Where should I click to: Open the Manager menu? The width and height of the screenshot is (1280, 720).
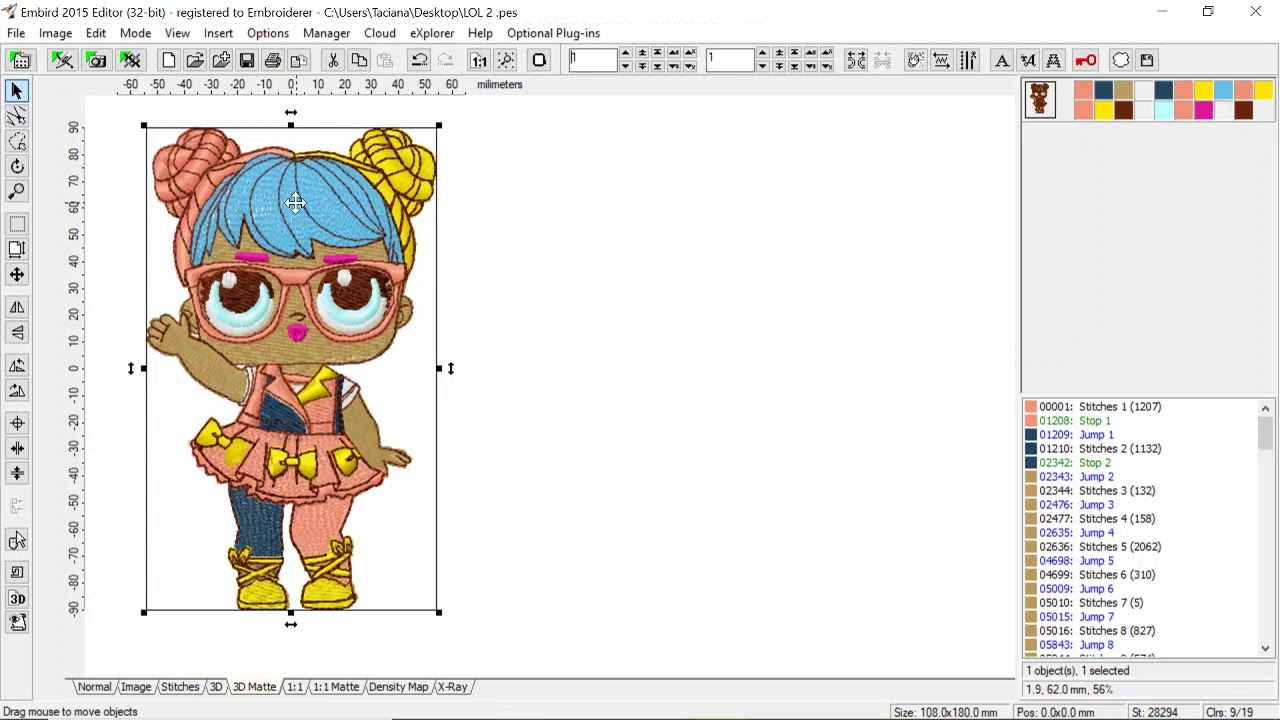click(x=326, y=33)
